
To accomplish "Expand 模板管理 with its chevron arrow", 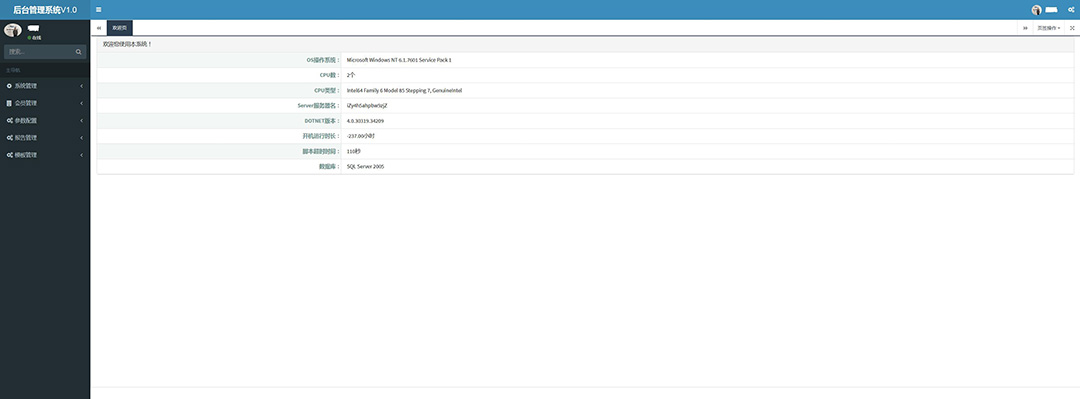I will pyautogui.click(x=81, y=155).
